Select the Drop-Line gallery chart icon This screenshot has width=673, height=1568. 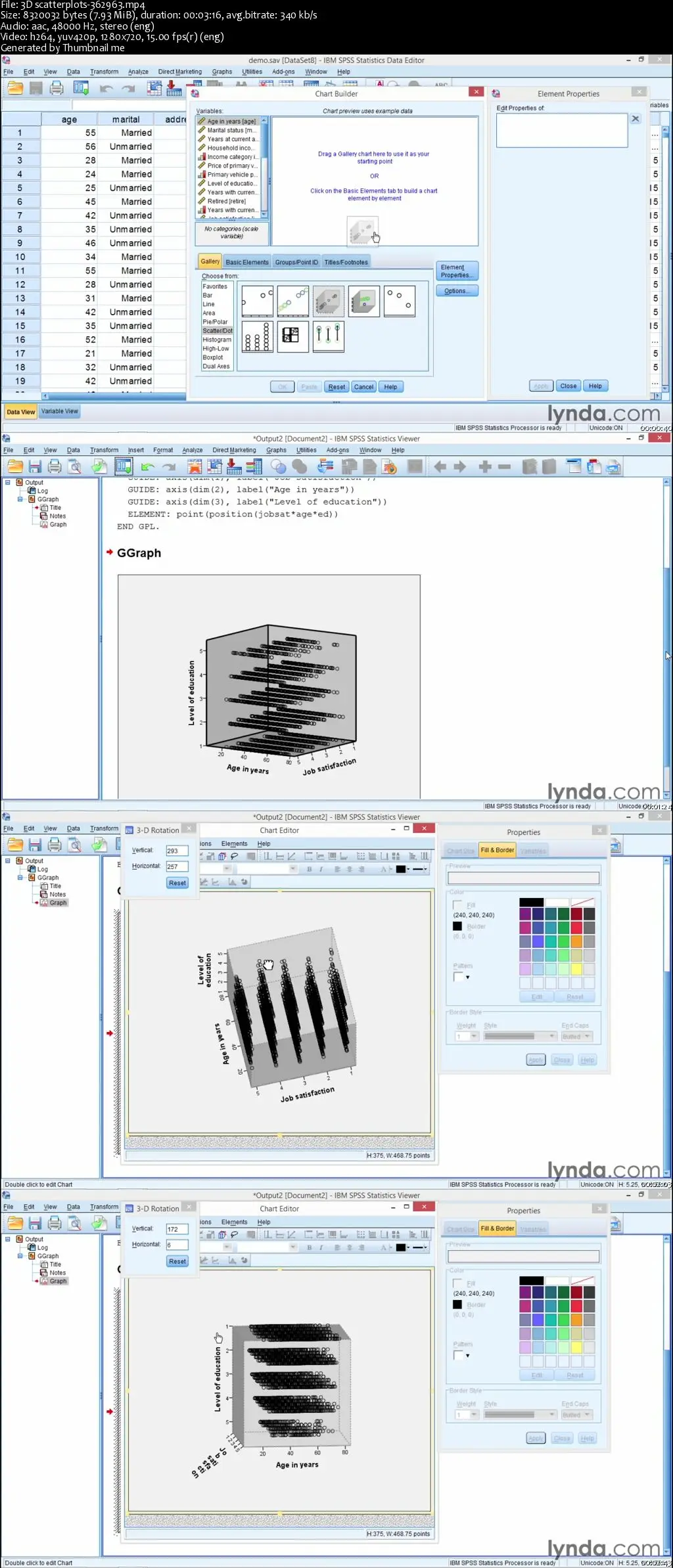coord(329,336)
